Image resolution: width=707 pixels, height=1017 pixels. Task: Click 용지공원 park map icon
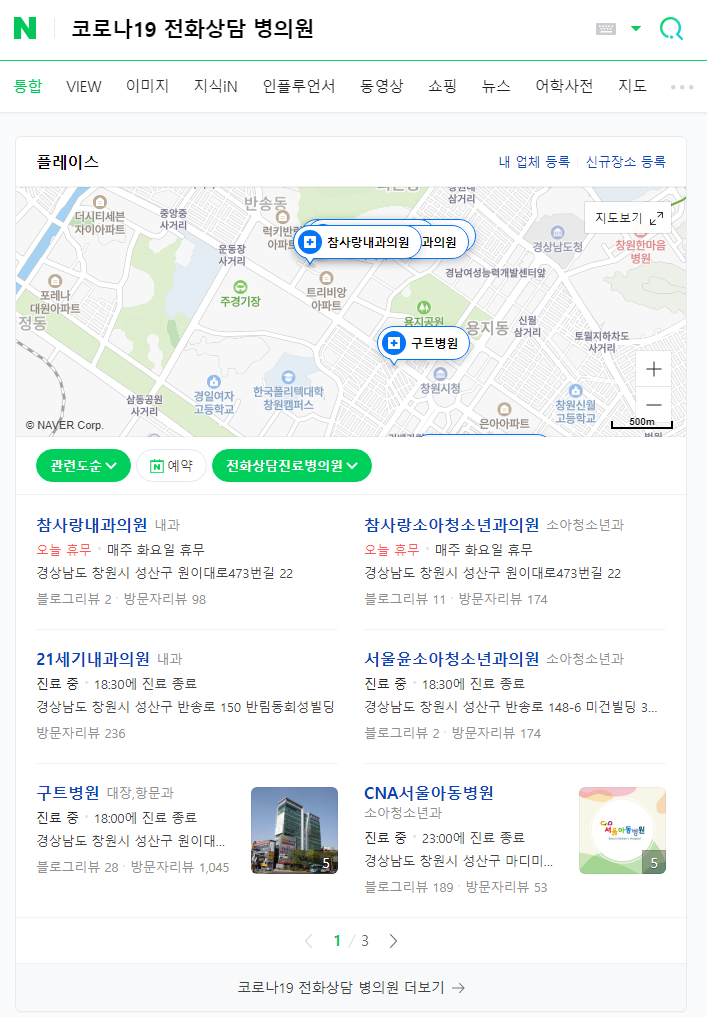pos(424,307)
